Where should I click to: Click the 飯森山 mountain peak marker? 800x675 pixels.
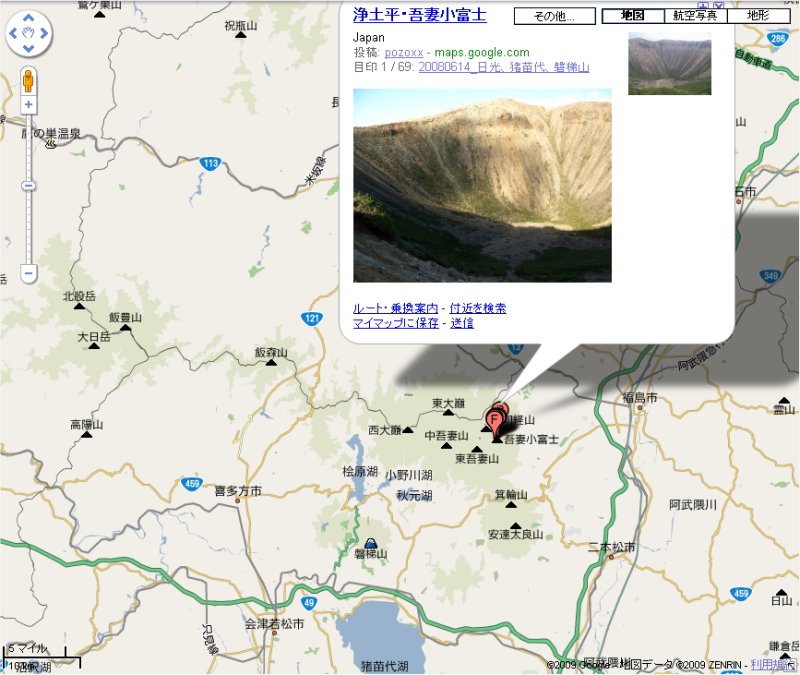pyautogui.click(x=271, y=363)
